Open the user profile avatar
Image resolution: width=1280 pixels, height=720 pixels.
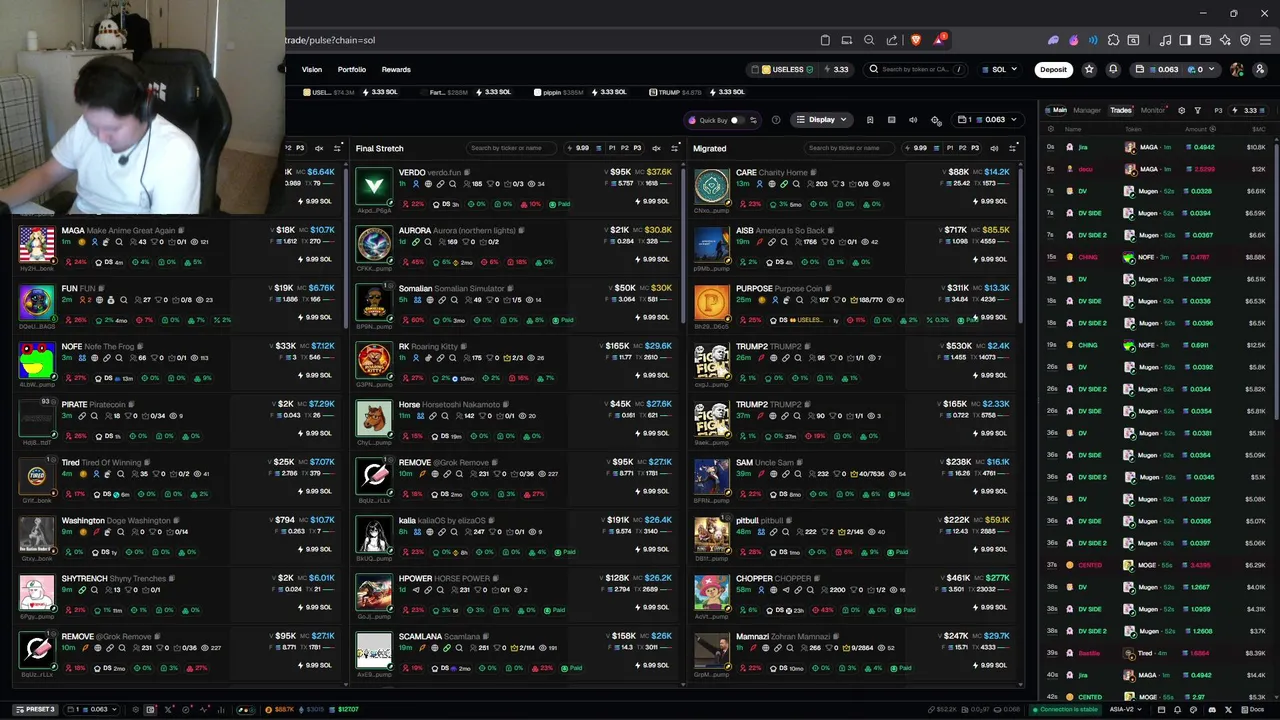1237,69
